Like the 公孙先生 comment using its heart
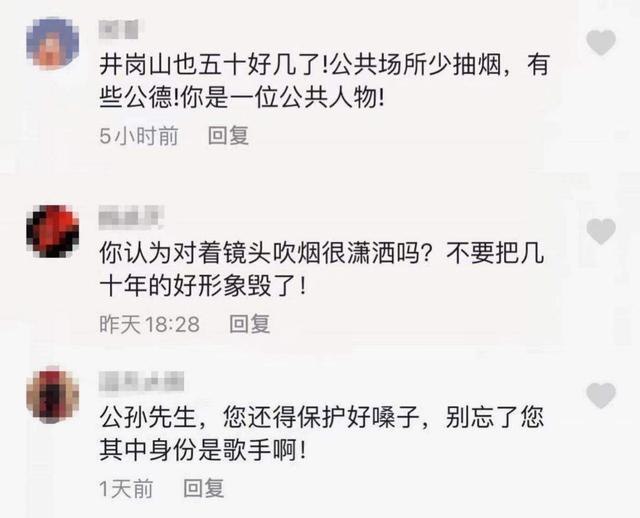640x518 pixels. [601, 396]
